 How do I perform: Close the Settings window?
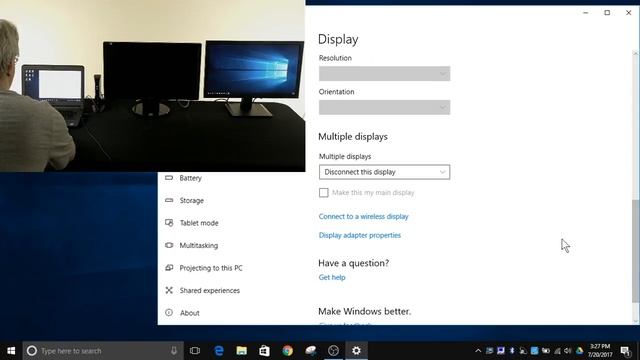click(x=629, y=13)
